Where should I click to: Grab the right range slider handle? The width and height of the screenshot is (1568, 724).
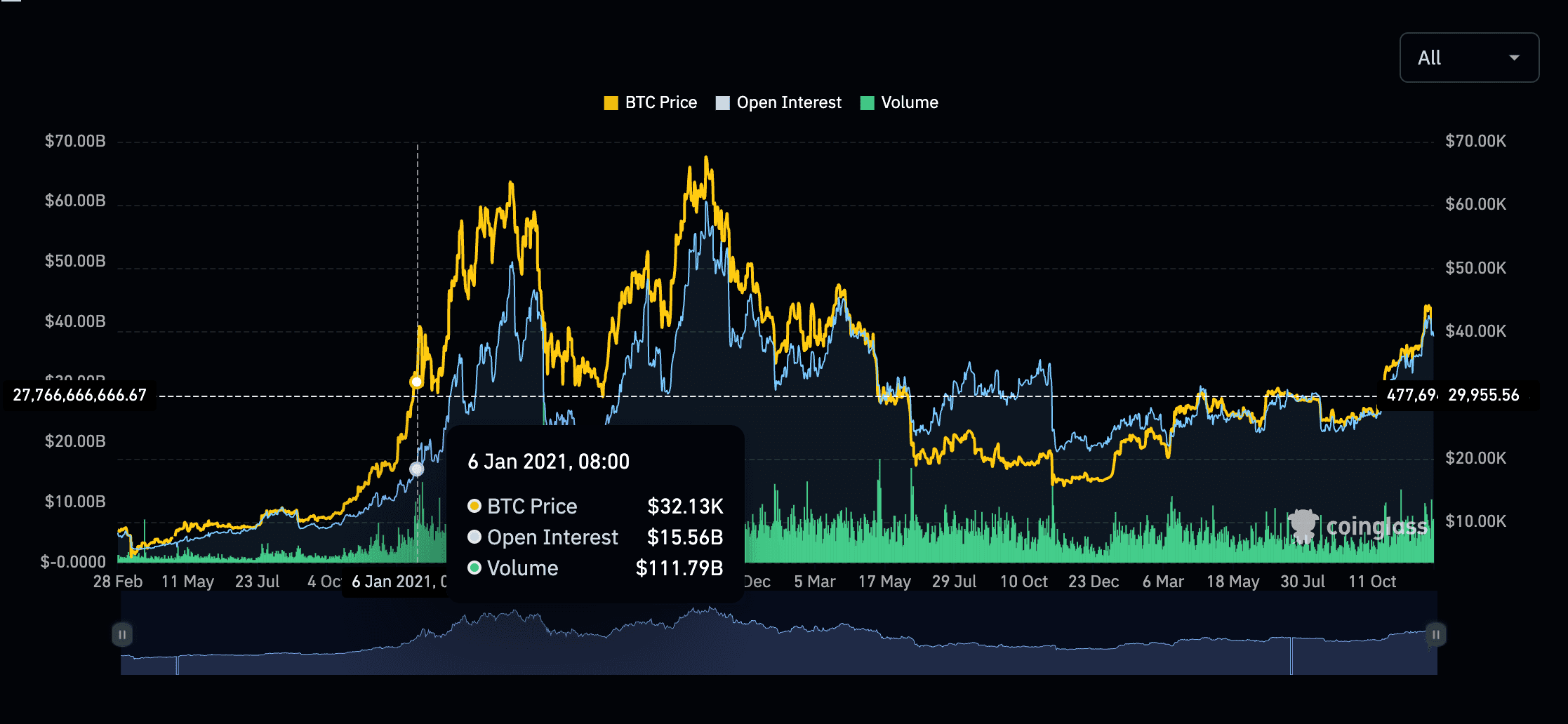pyautogui.click(x=1436, y=635)
